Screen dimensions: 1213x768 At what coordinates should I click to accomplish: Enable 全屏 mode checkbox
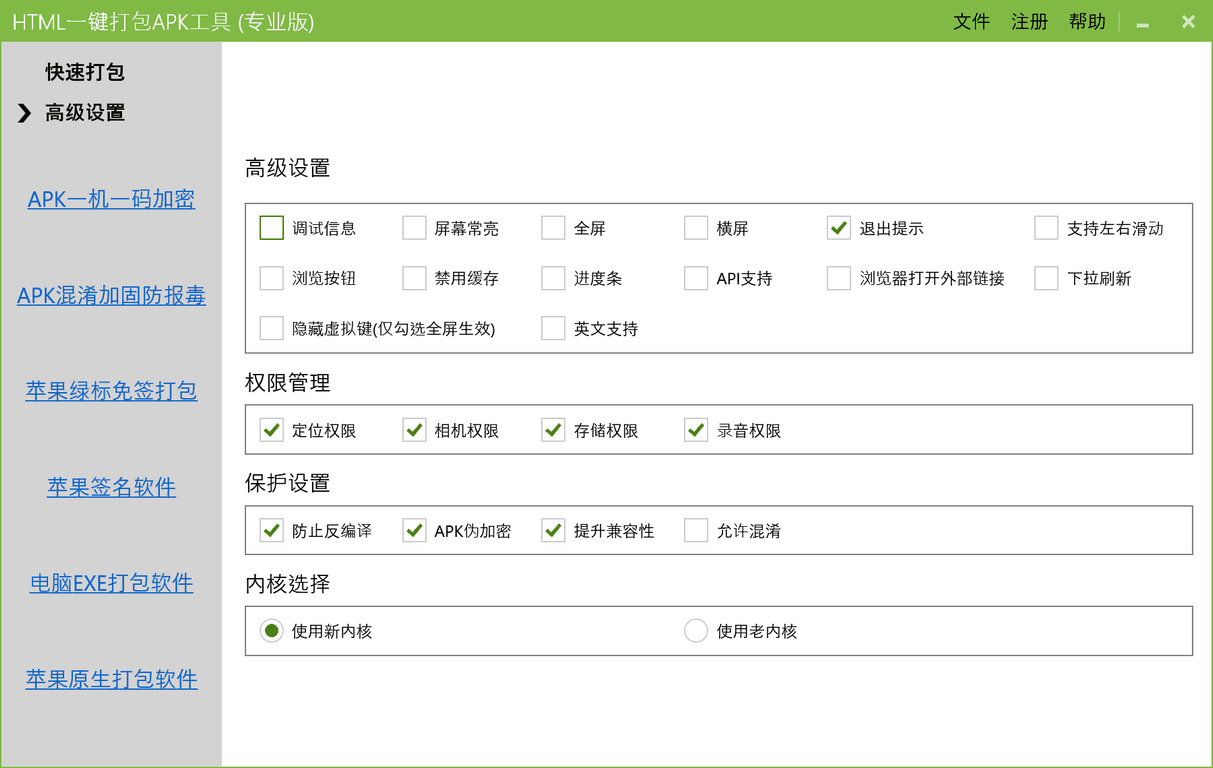click(553, 228)
